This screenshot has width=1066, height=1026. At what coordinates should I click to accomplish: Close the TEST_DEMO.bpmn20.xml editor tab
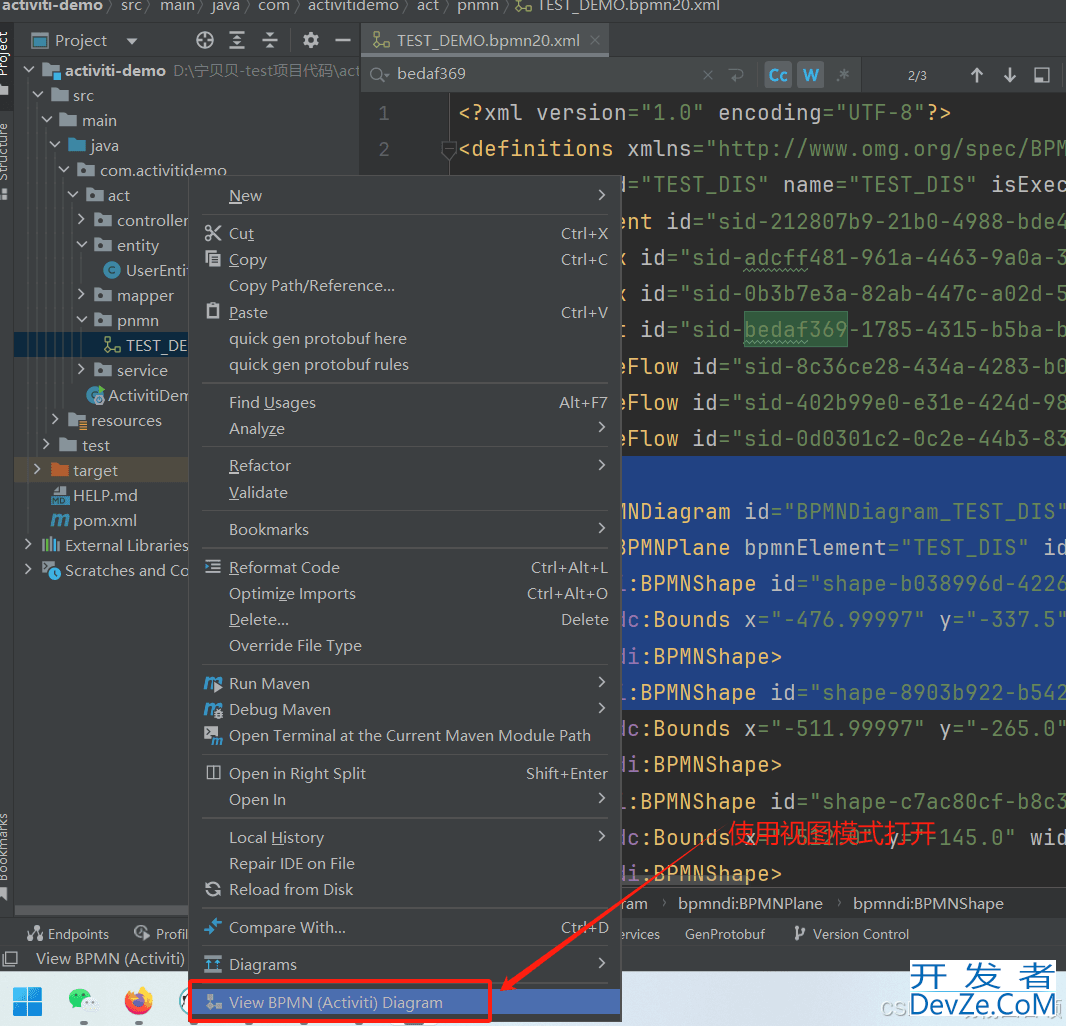pyautogui.click(x=595, y=40)
